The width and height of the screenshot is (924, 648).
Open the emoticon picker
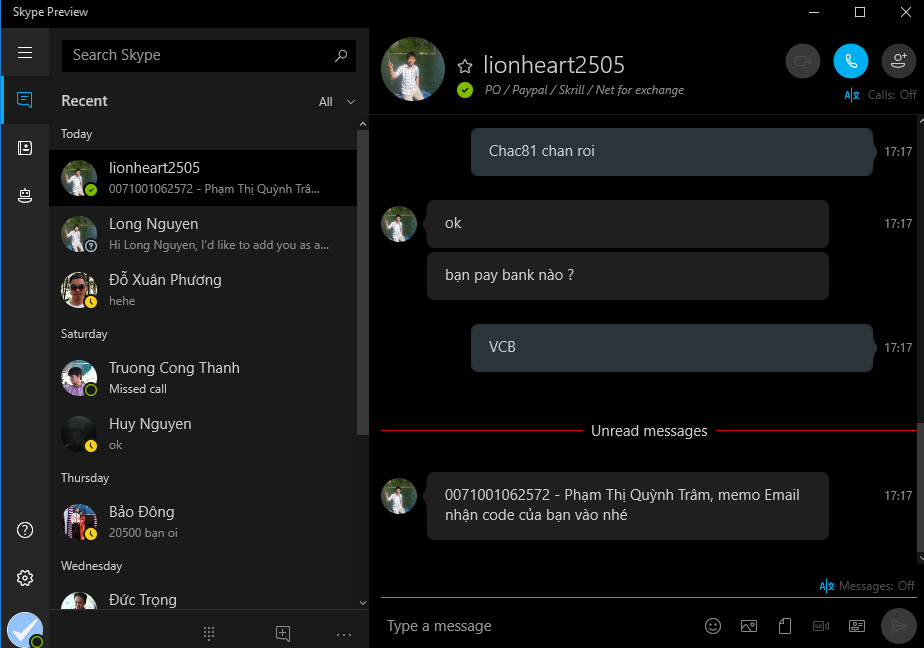[712, 626]
